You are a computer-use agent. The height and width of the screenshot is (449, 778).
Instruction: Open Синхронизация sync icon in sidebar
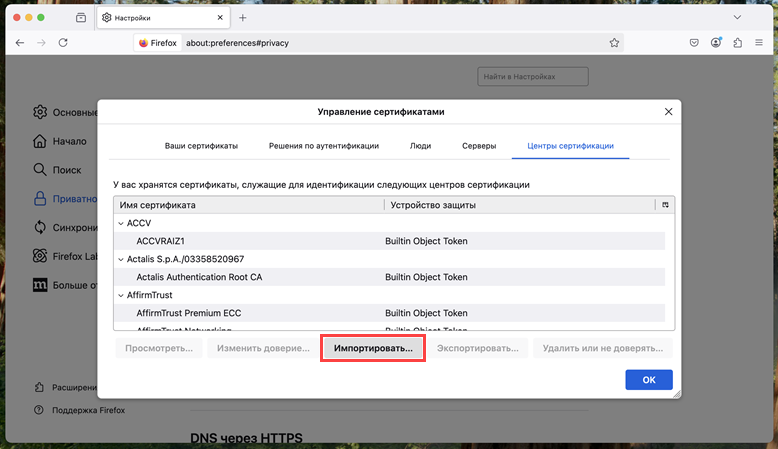(x=40, y=227)
